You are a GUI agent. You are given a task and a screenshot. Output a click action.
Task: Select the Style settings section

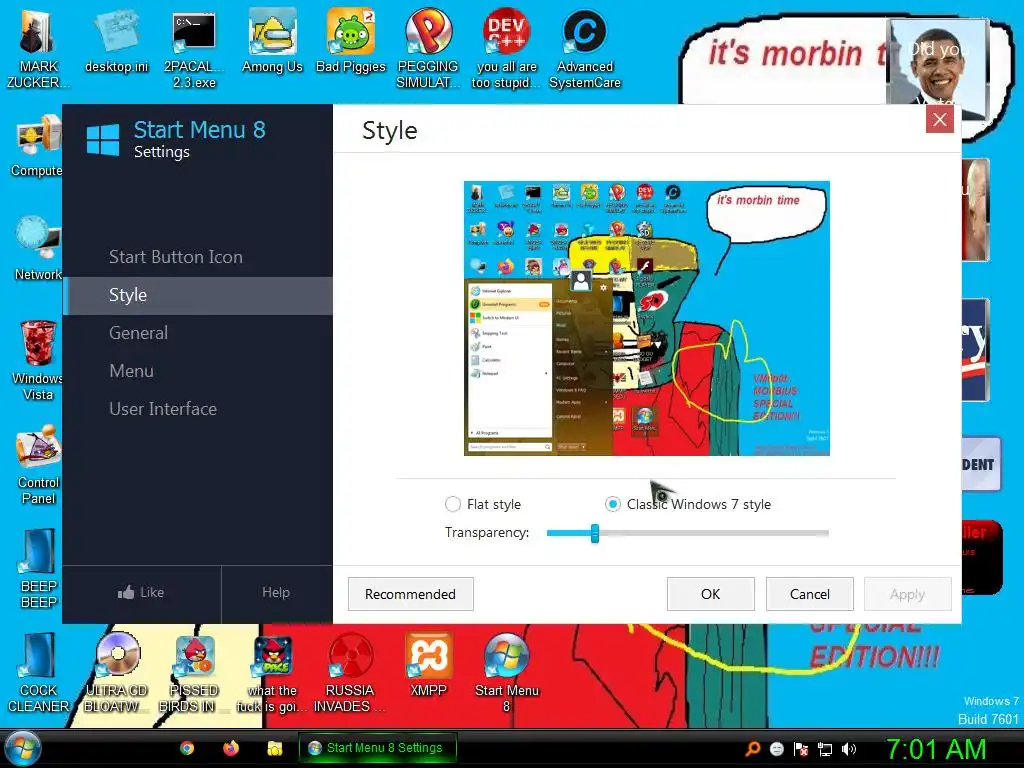point(198,295)
